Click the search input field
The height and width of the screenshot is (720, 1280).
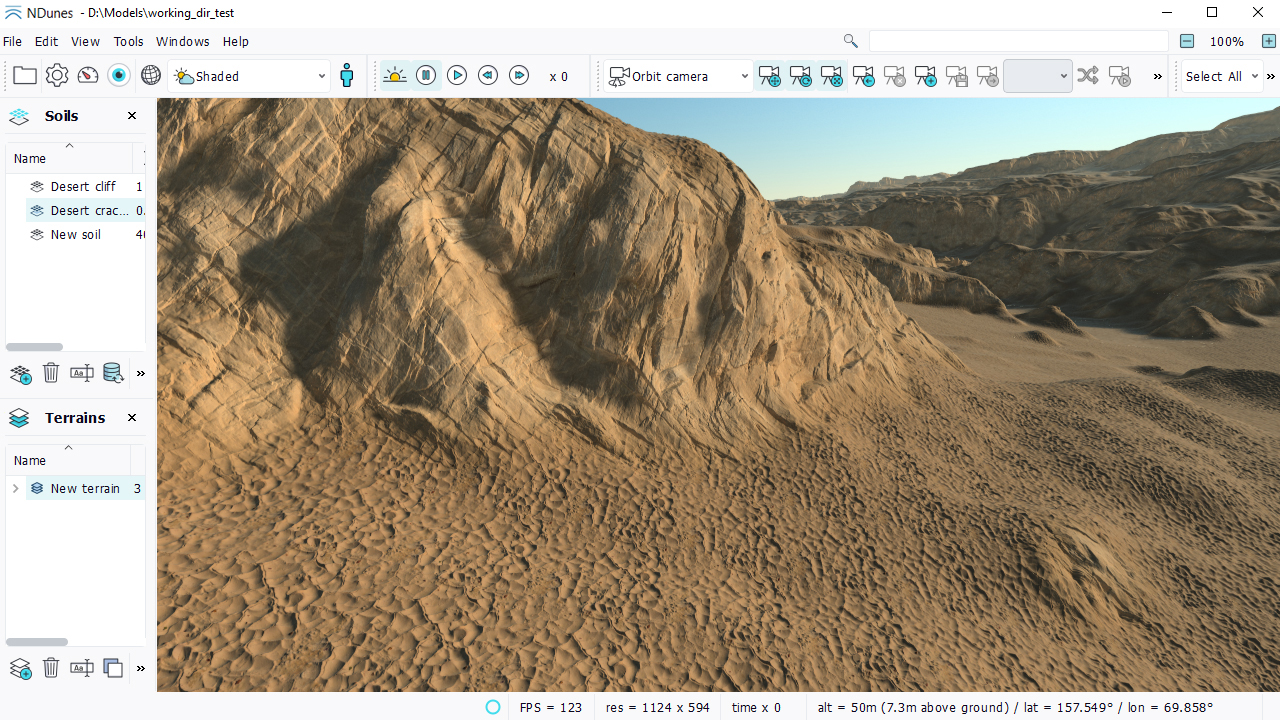(x=1018, y=42)
